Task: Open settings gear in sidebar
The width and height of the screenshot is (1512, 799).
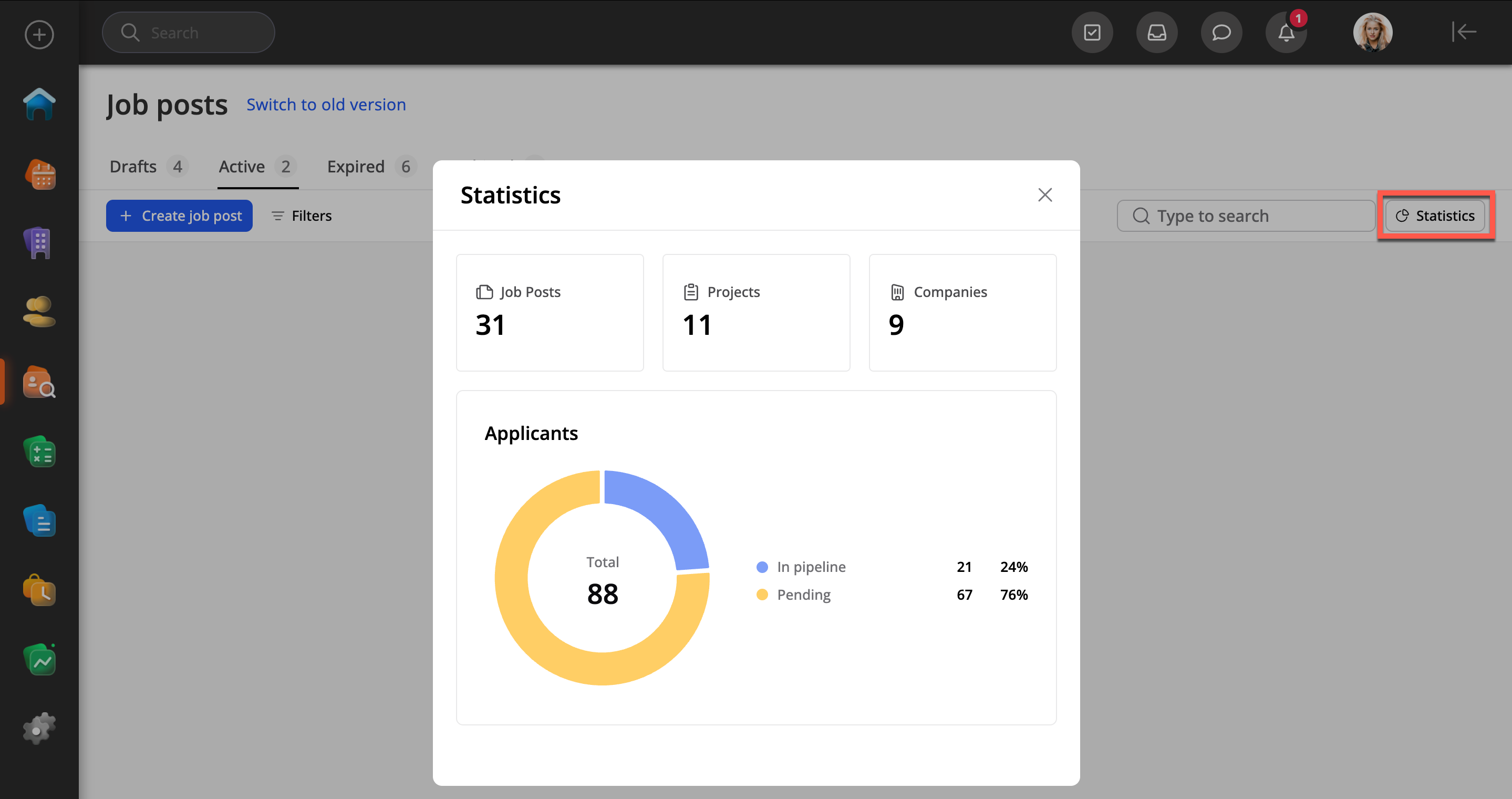Action: click(39, 729)
